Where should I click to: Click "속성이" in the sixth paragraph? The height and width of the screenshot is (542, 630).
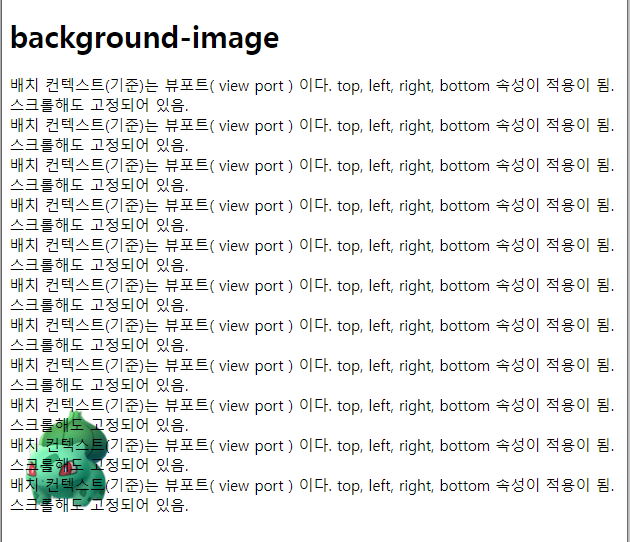click(518, 286)
